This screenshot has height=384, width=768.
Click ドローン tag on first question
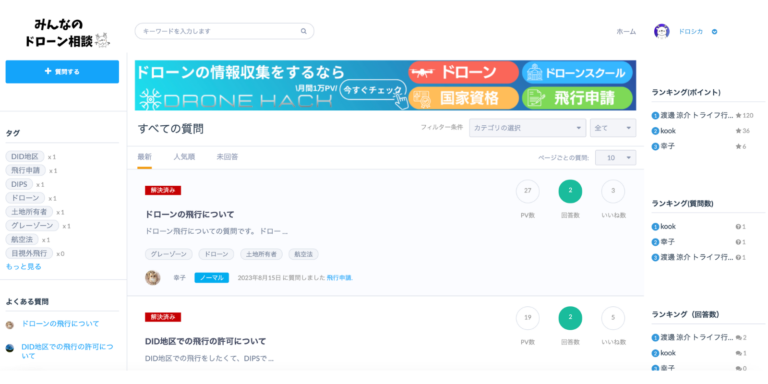tap(216, 254)
